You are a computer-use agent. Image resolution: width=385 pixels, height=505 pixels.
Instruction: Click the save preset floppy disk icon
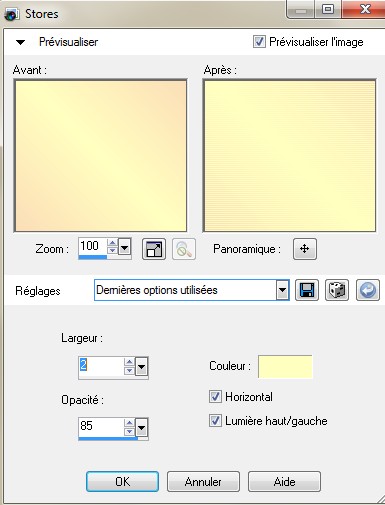pyautogui.click(x=307, y=290)
